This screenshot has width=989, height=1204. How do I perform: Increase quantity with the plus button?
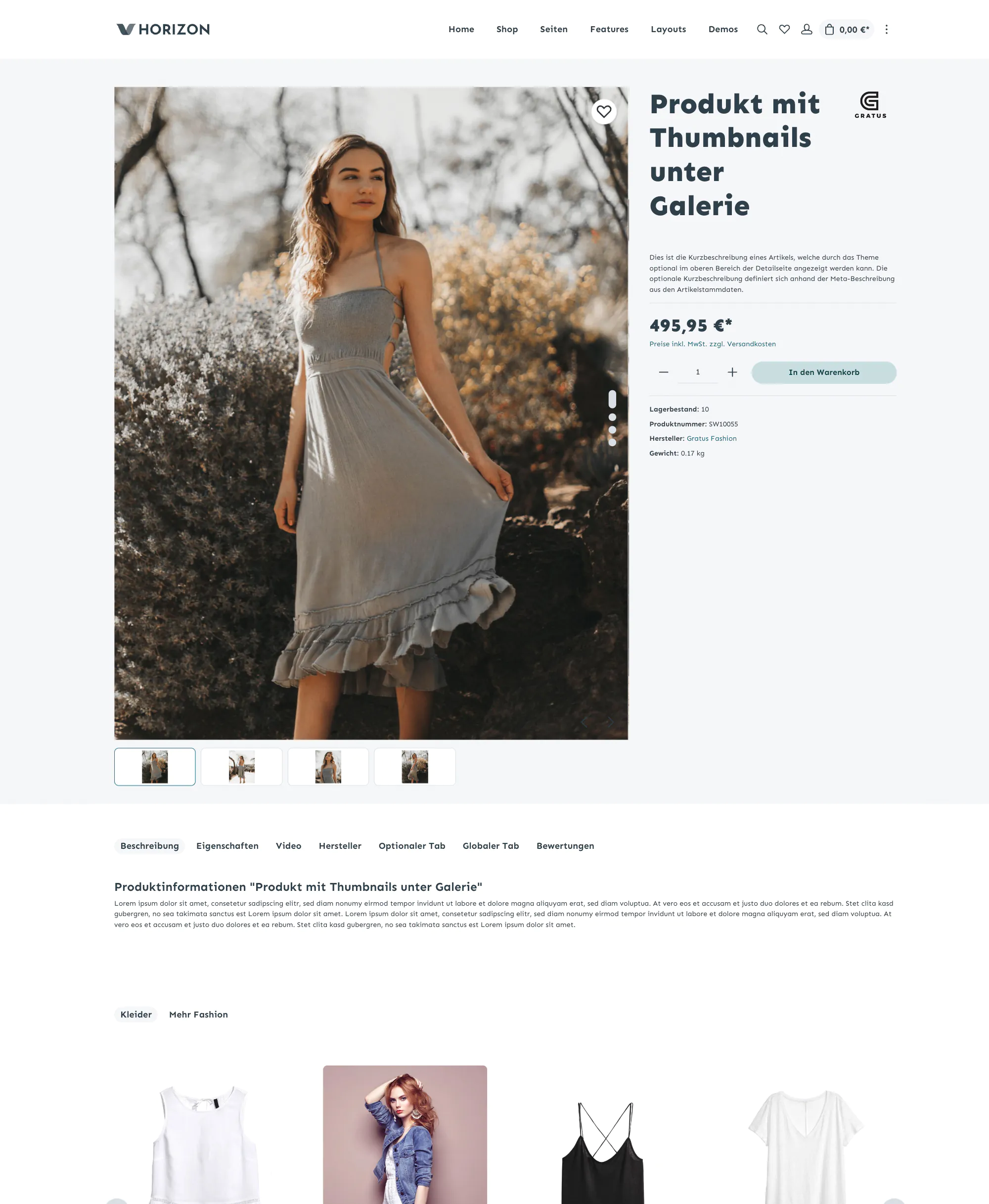(732, 372)
